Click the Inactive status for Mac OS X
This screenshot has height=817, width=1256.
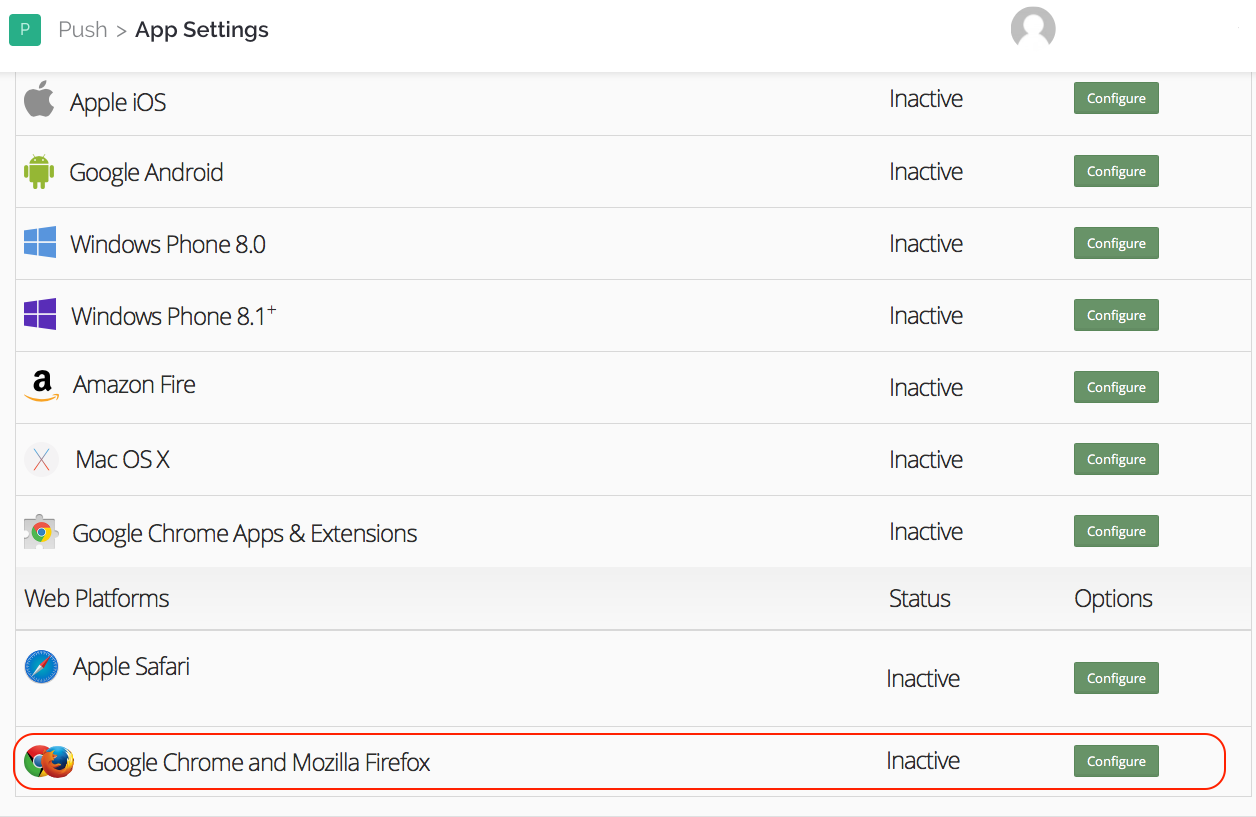click(x=925, y=459)
